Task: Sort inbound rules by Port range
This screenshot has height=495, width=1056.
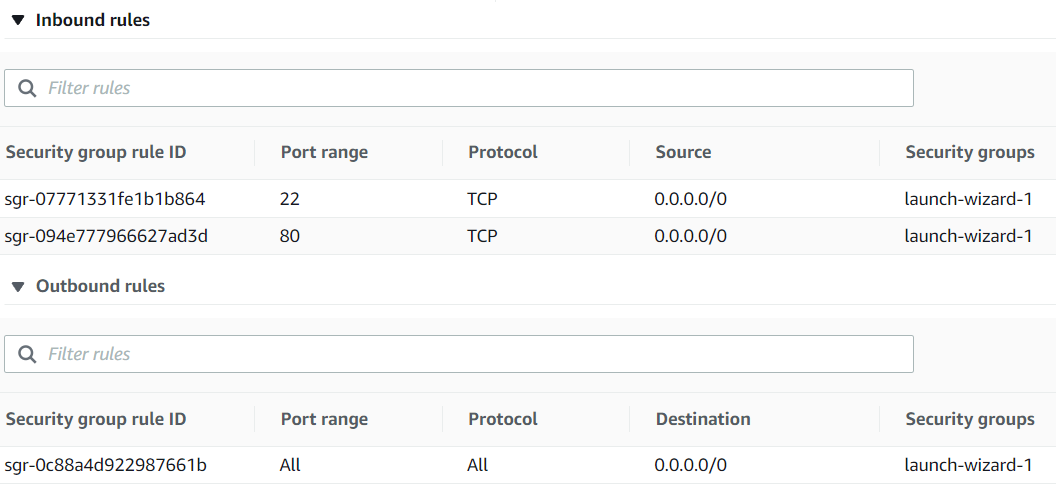Action: tap(324, 152)
